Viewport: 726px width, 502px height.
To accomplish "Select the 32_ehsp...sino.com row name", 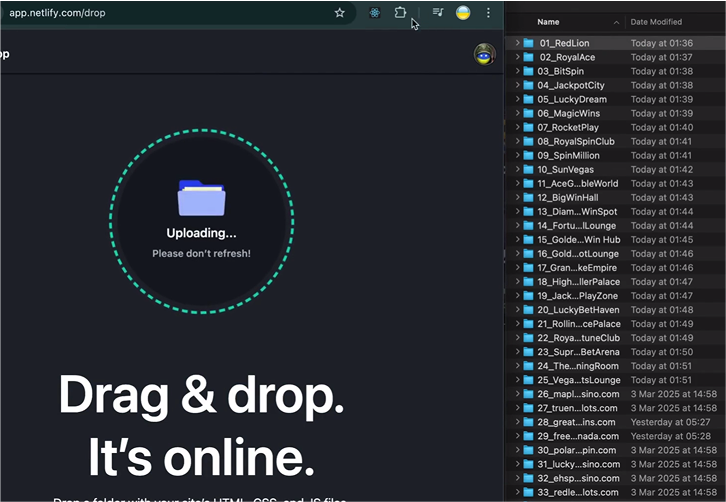I will pos(578,478).
